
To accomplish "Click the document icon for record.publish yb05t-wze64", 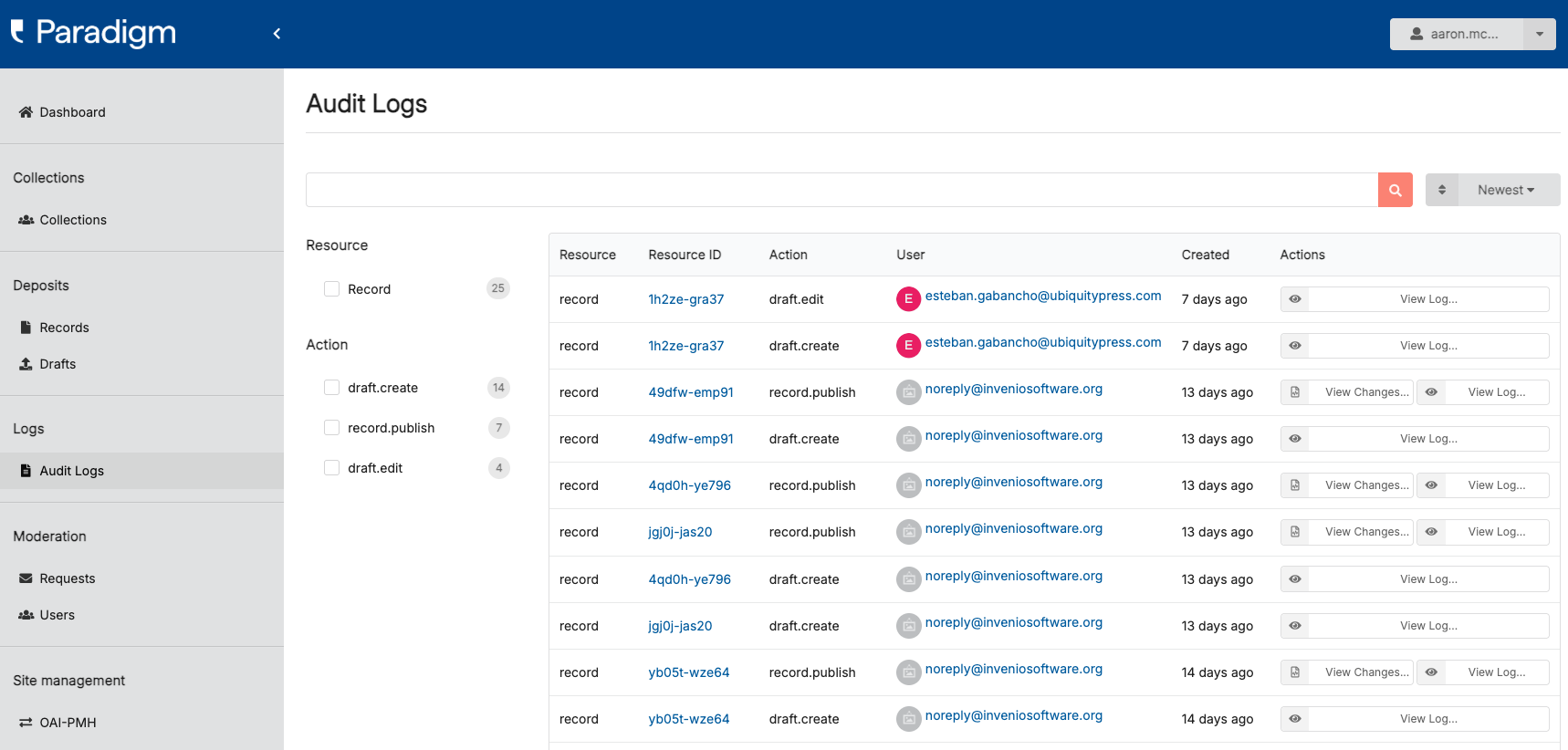I will pyautogui.click(x=1294, y=672).
